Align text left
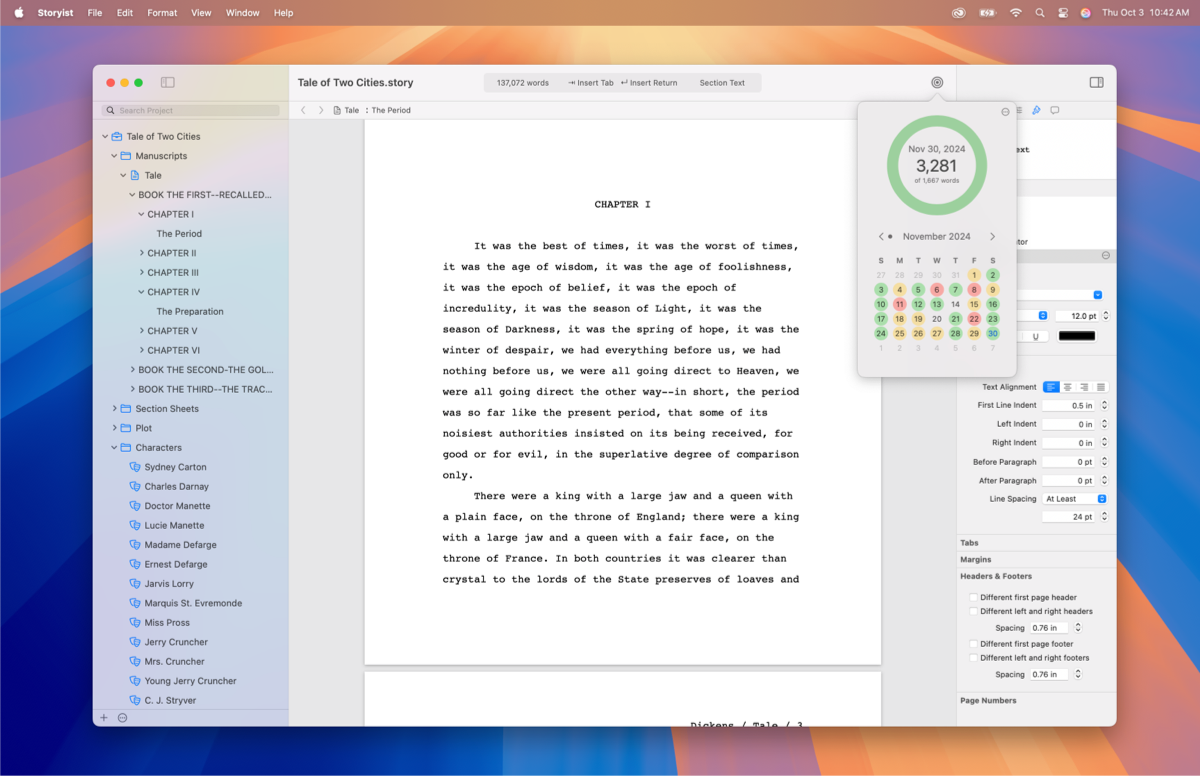 coord(1051,387)
